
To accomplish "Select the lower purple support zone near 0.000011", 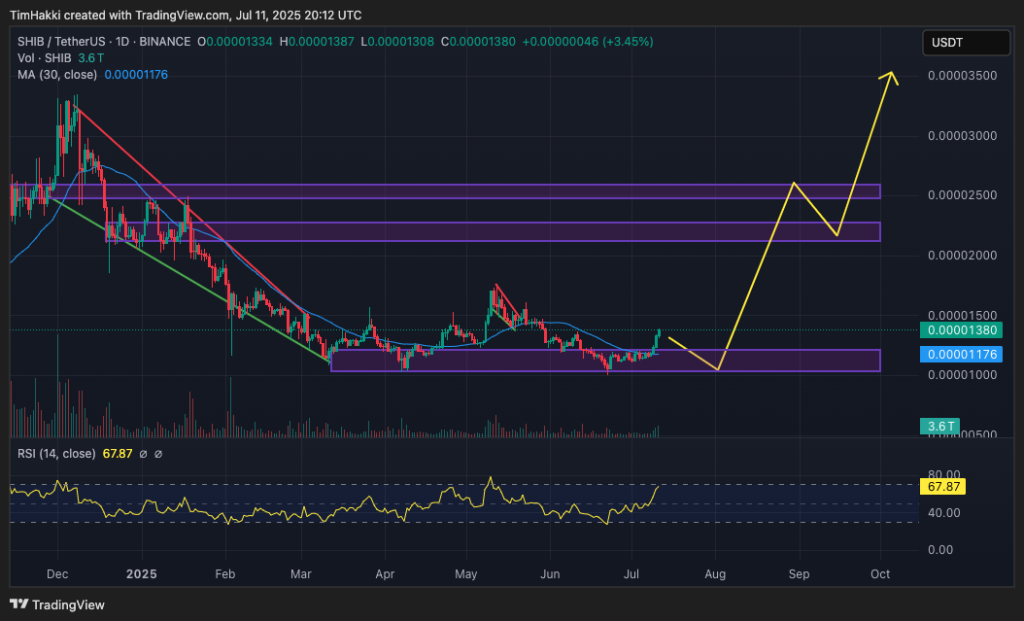I will (x=604, y=361).
